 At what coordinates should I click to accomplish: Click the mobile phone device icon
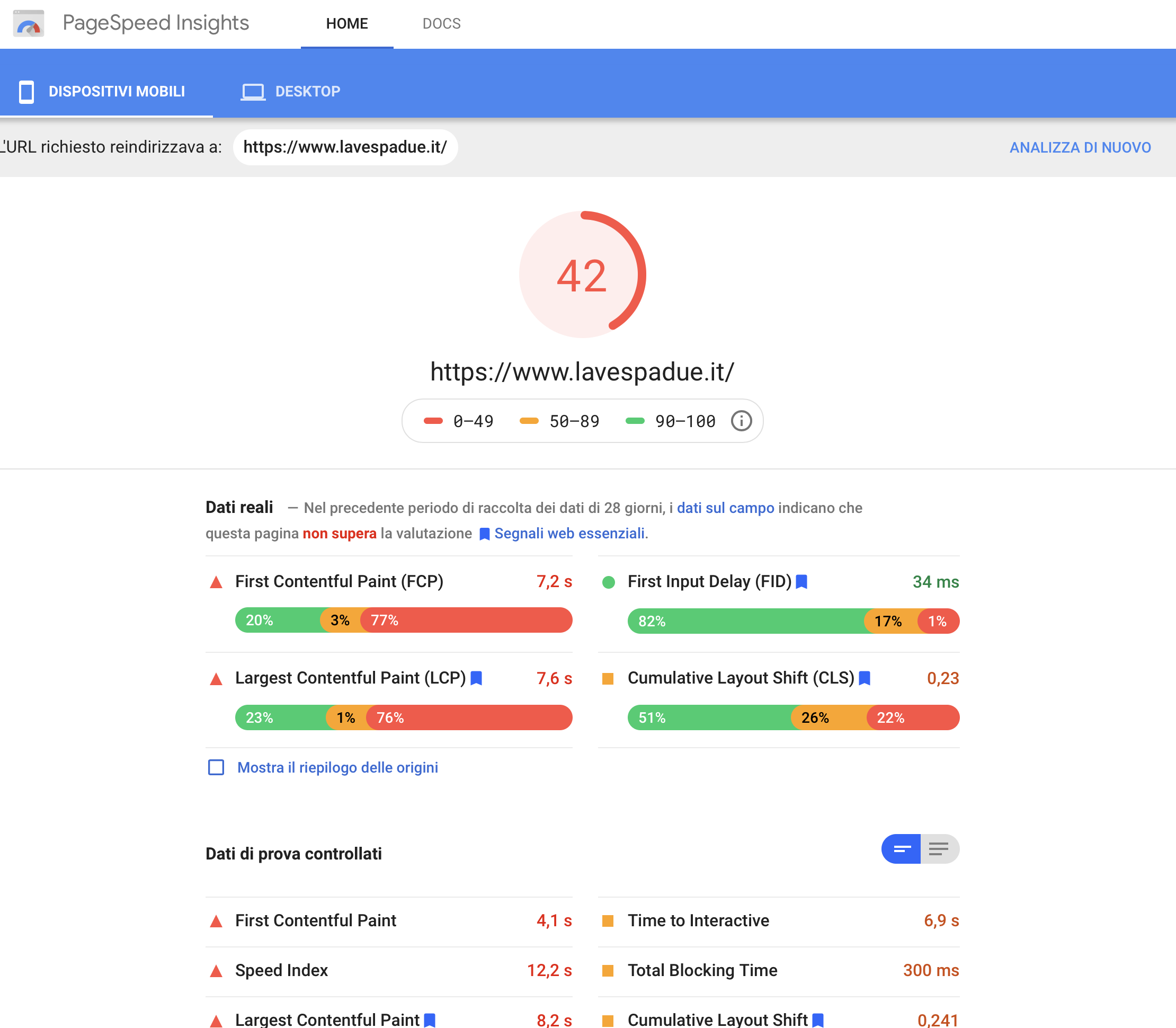point(26,92)
